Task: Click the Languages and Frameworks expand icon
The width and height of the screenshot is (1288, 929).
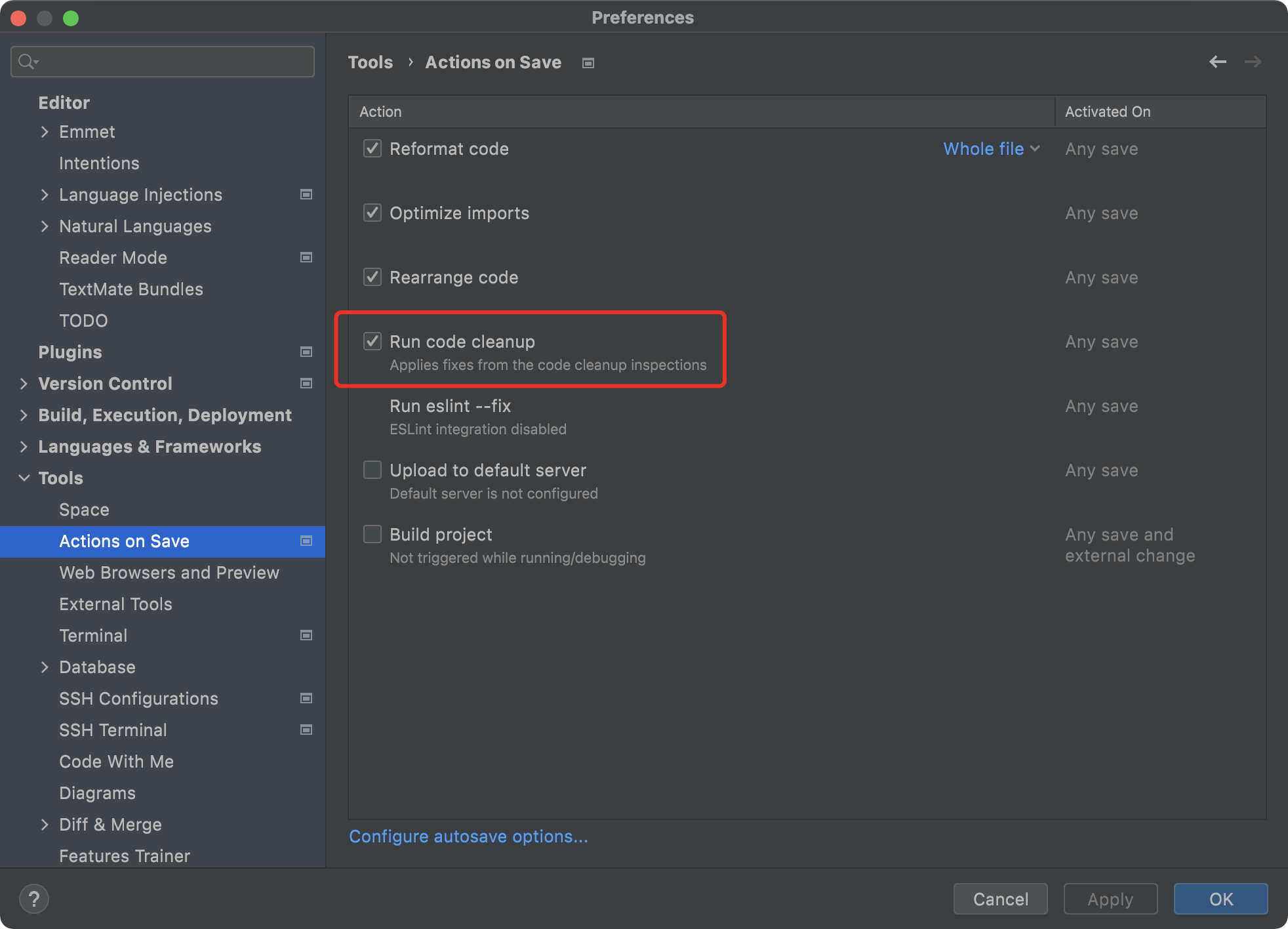Action: click(x=22, y=446)
